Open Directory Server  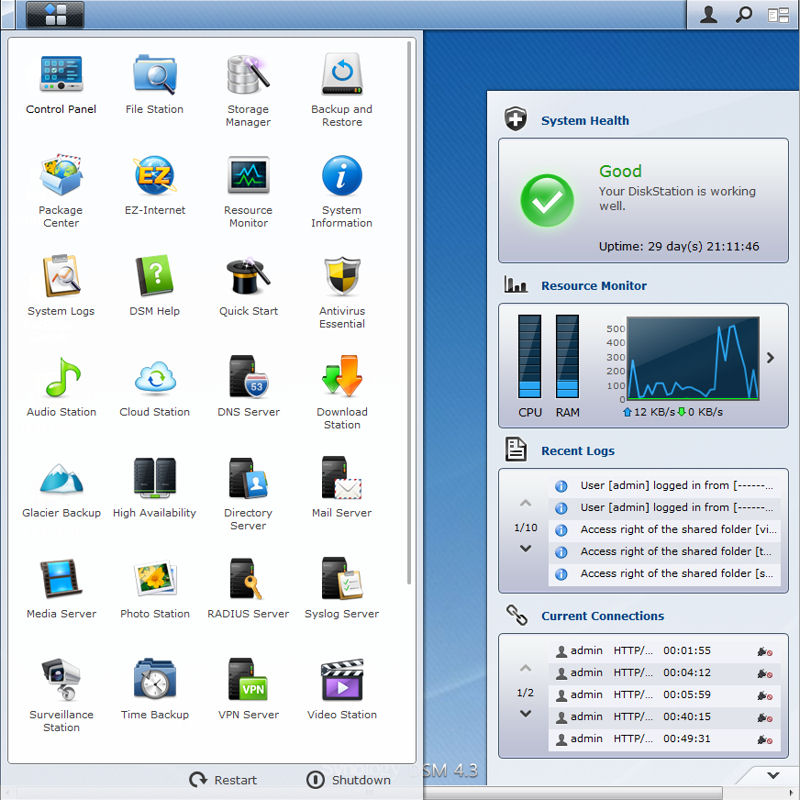(x=248, y=494)
